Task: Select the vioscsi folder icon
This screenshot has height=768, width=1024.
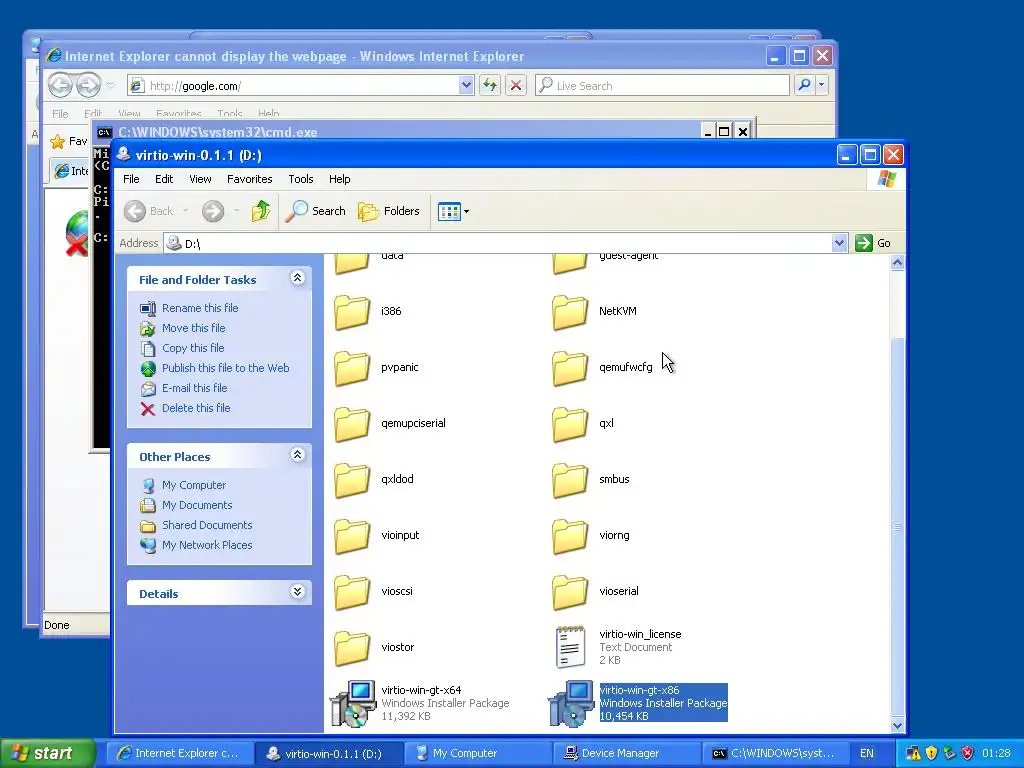Action: coord(352,592)
